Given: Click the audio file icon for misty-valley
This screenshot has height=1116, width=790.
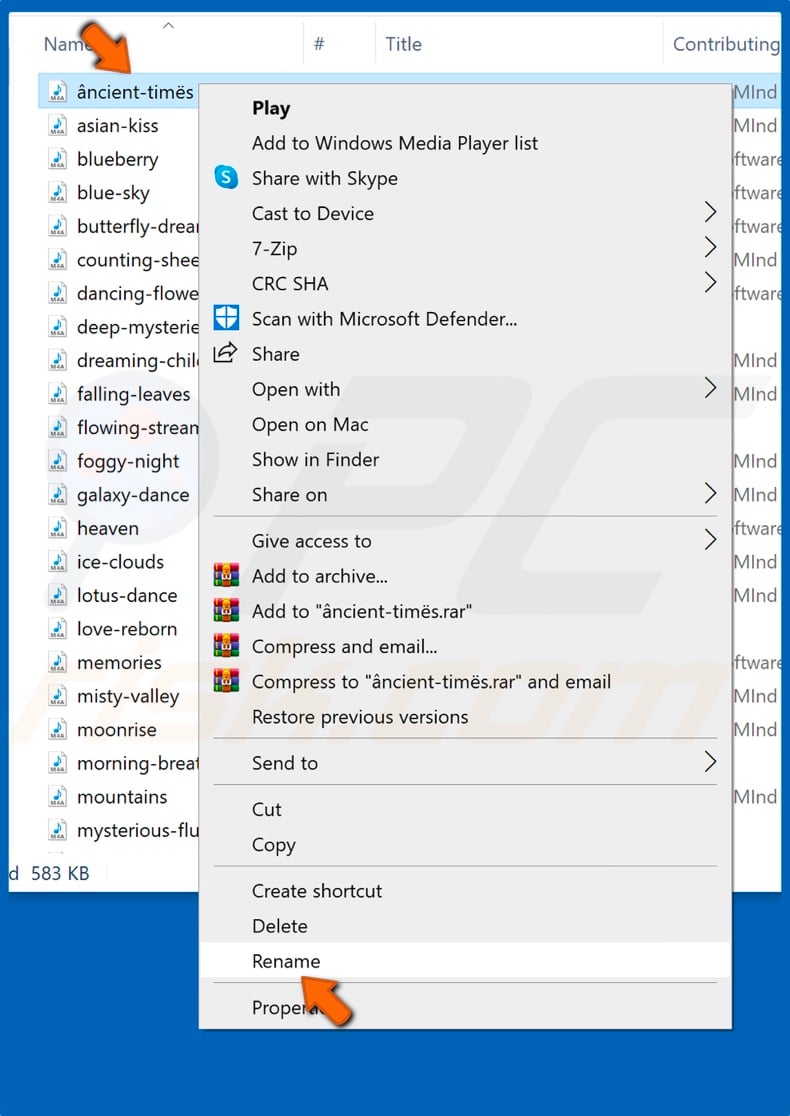Looking at the screenshot, I should [x=58, y=695].
